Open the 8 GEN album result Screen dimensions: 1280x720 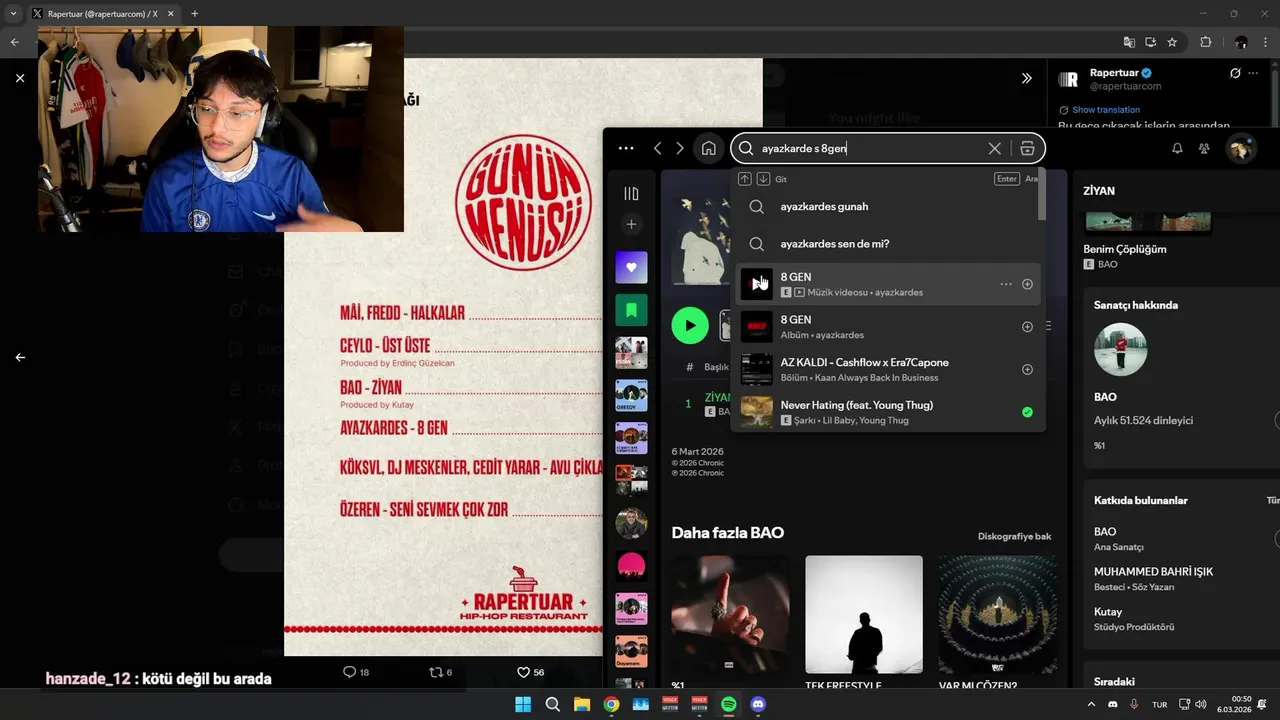(888, 327)
